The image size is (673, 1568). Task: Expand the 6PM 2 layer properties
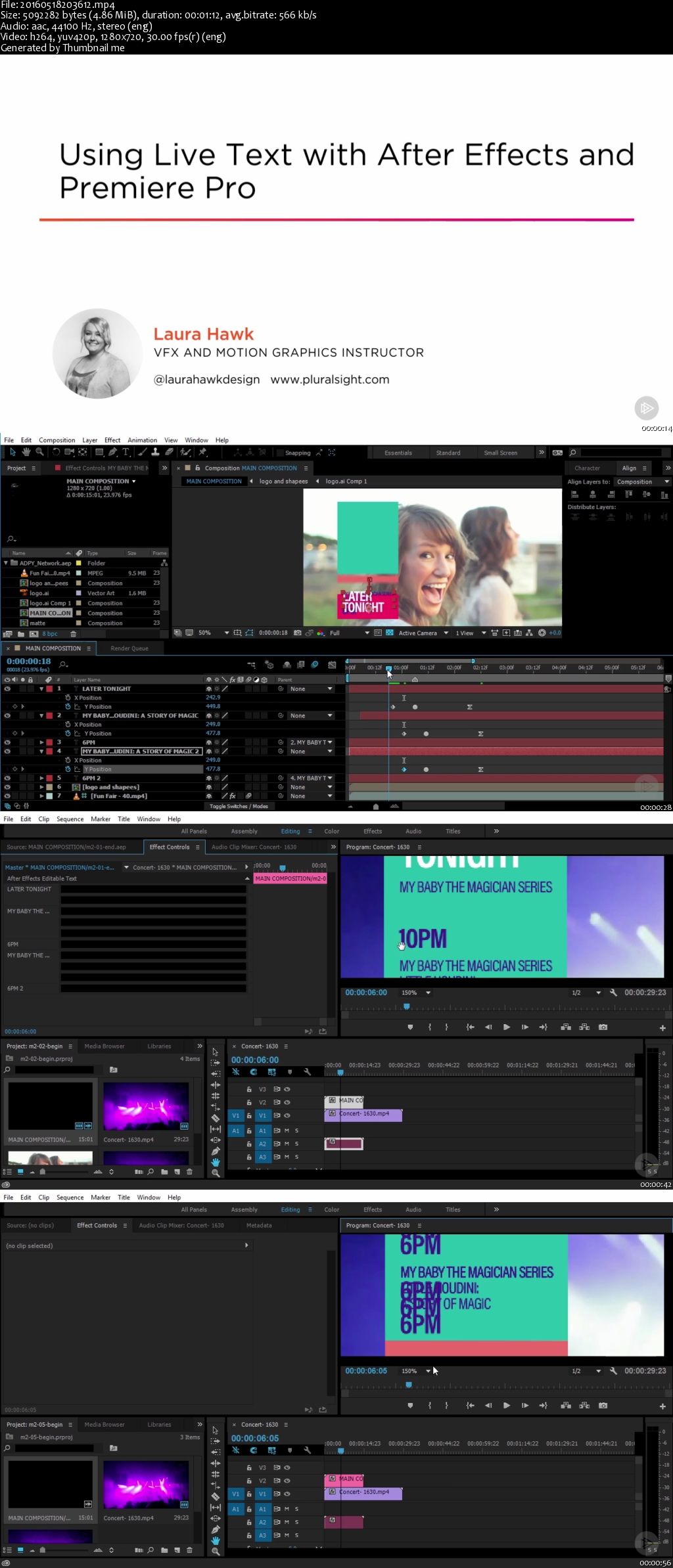[x=41, y=778]
